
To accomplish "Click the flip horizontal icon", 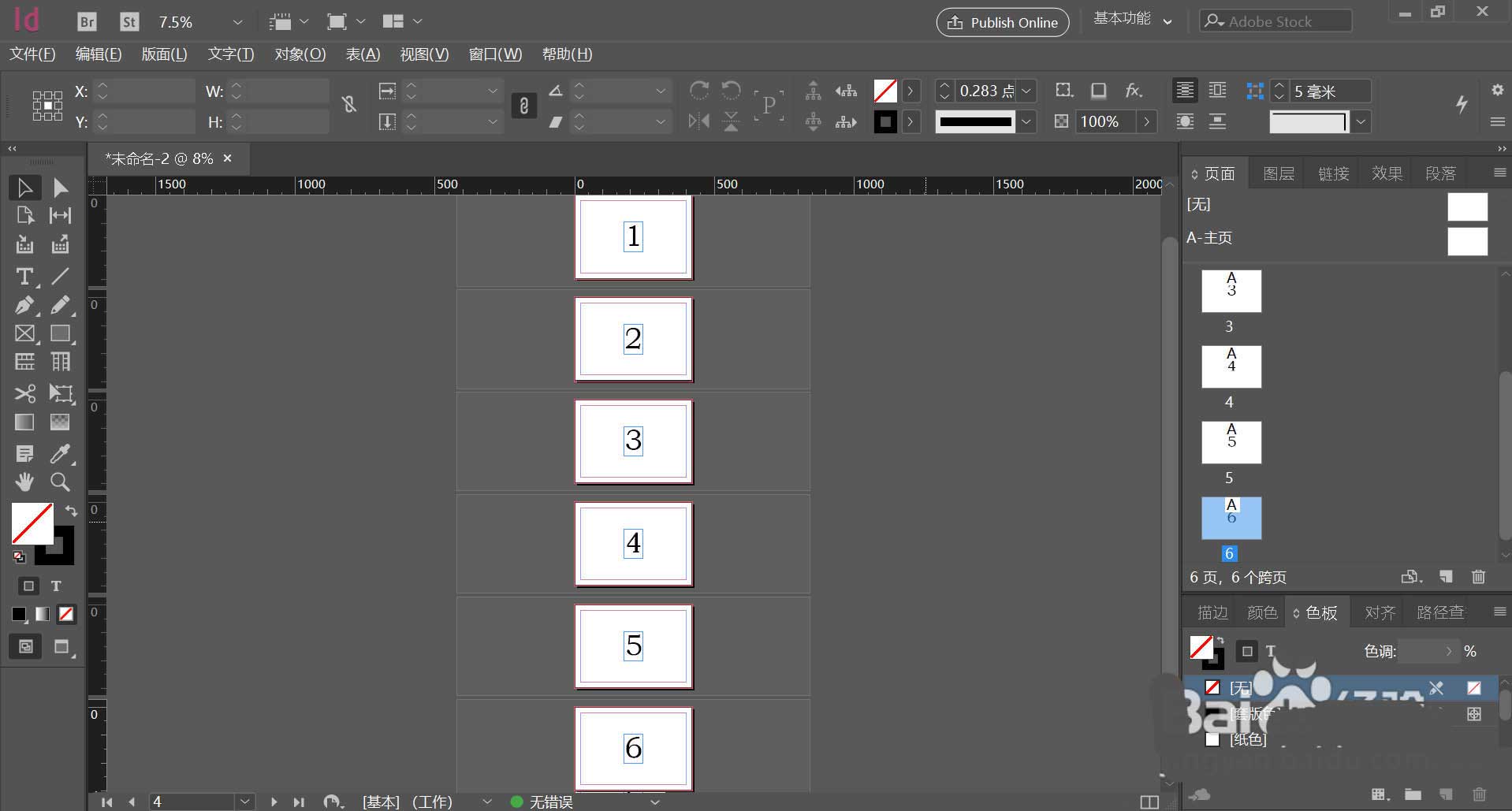I will 698,121.
